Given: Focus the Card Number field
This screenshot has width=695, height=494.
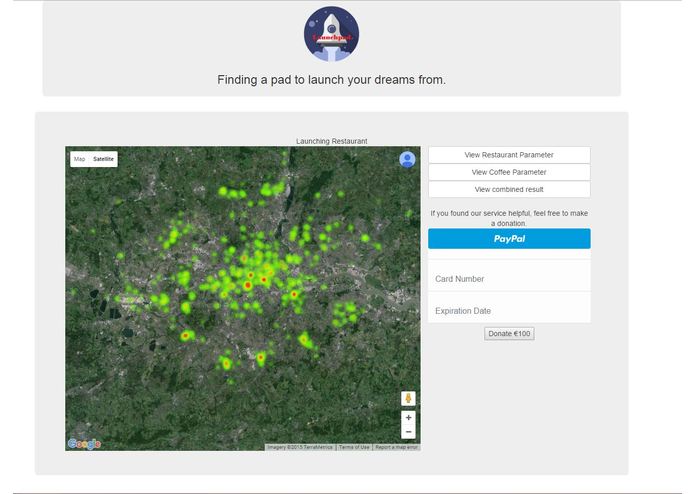Looking at the screenshot, I should (509, 279).
